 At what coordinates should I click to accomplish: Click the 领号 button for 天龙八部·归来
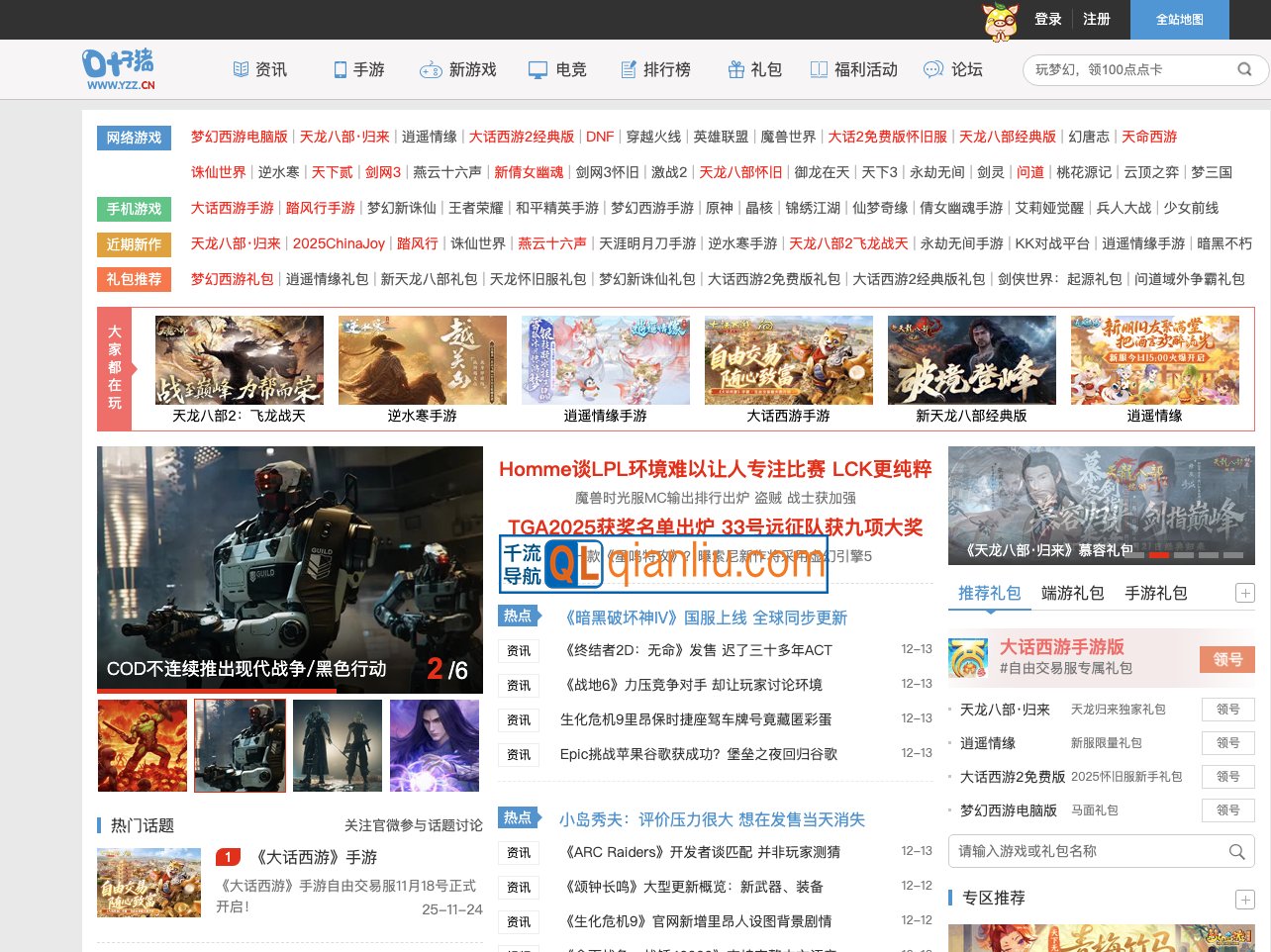[1227, 710]
